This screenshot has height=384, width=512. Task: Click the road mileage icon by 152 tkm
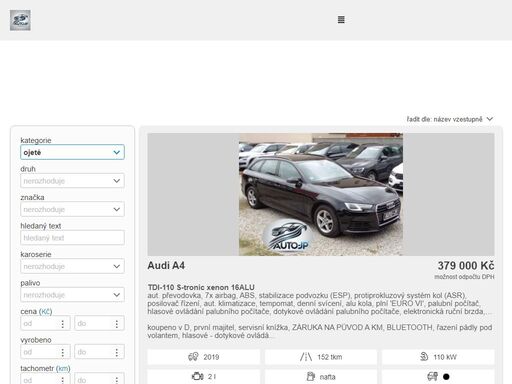pos(306,357)
